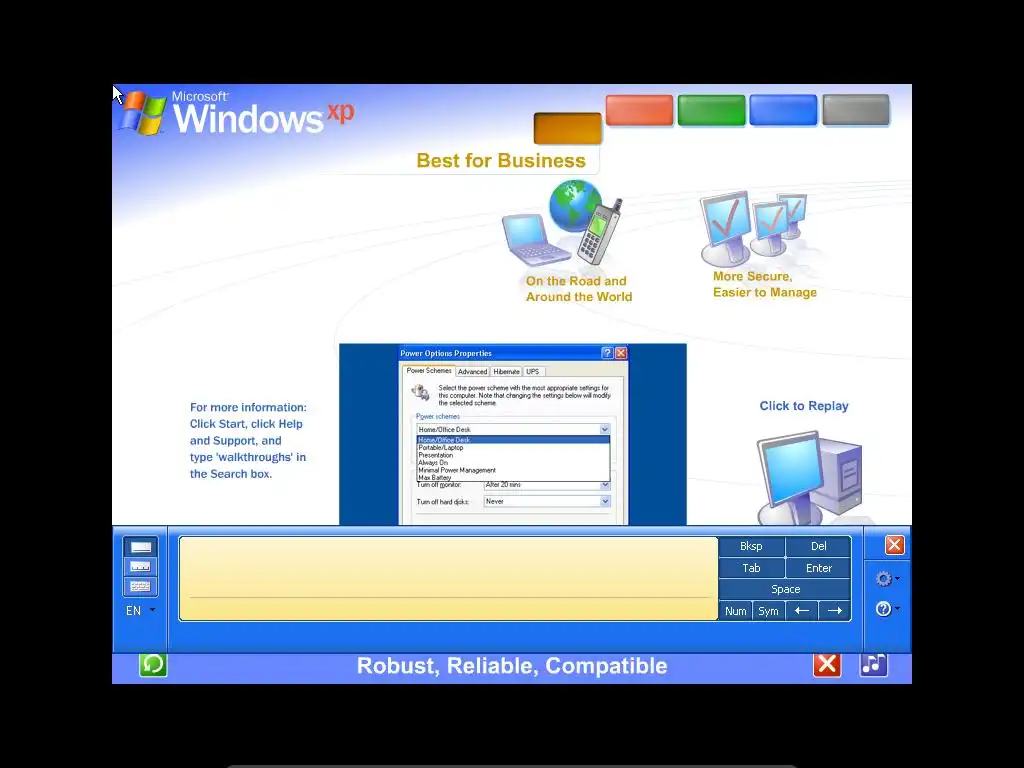The image size is (1024, 768).
Task: Click the Power Options Properties help button
Action: pyautogui.click(x=607, y=353)
